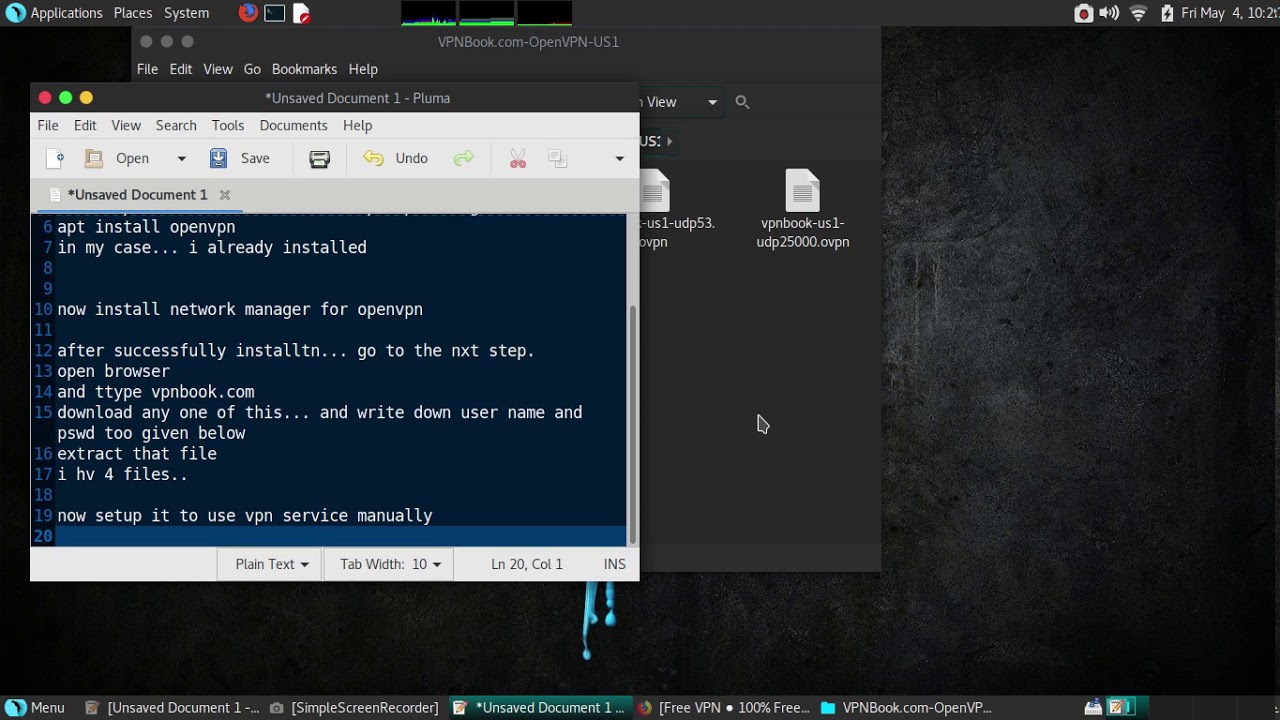Click the INS insert mode indicator
Image resolution: width=1280 pixels, height=720 pixels.
pos(615,564)
